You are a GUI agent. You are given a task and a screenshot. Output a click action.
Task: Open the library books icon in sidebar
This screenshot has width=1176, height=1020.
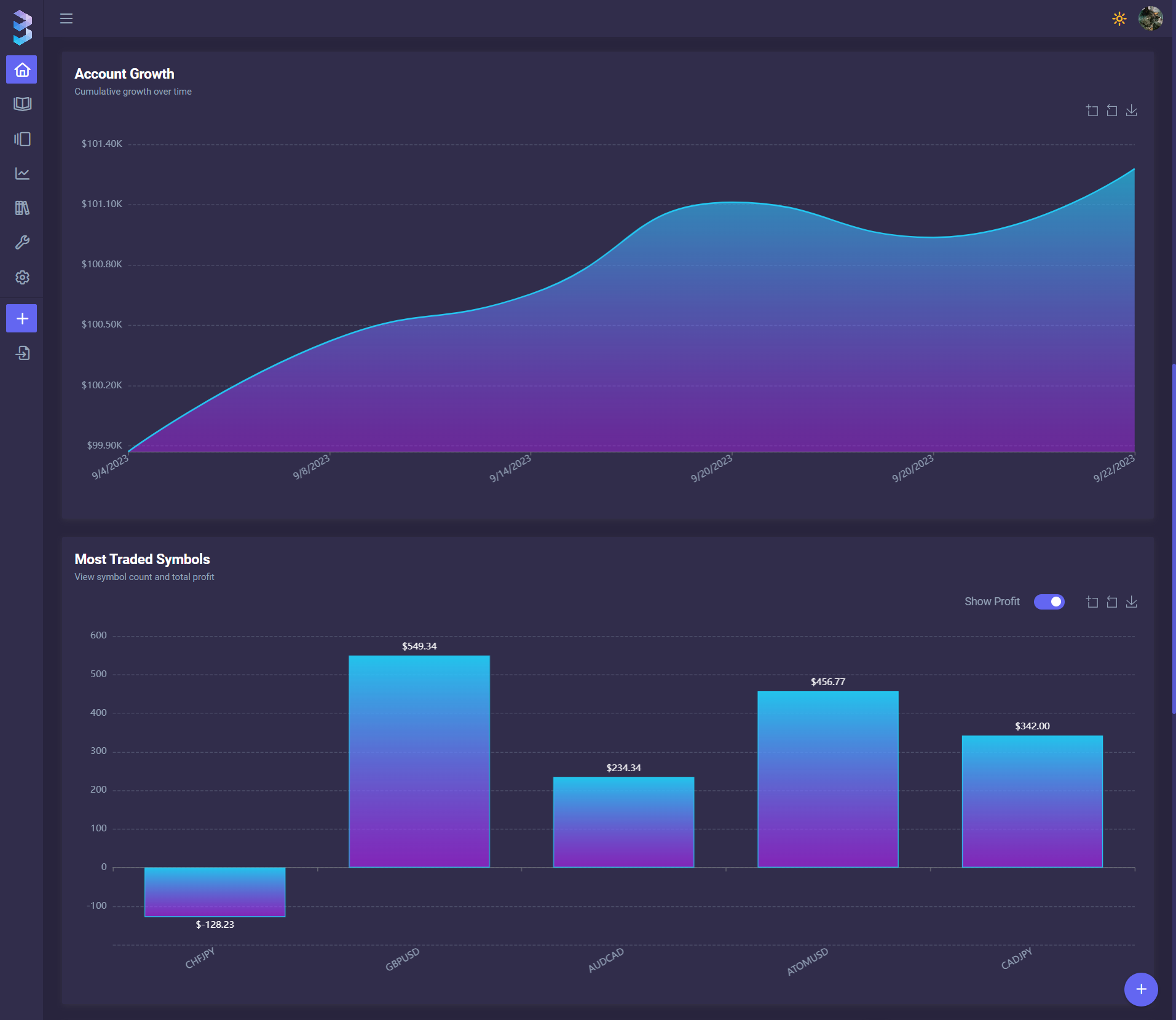tap(22, 208)
